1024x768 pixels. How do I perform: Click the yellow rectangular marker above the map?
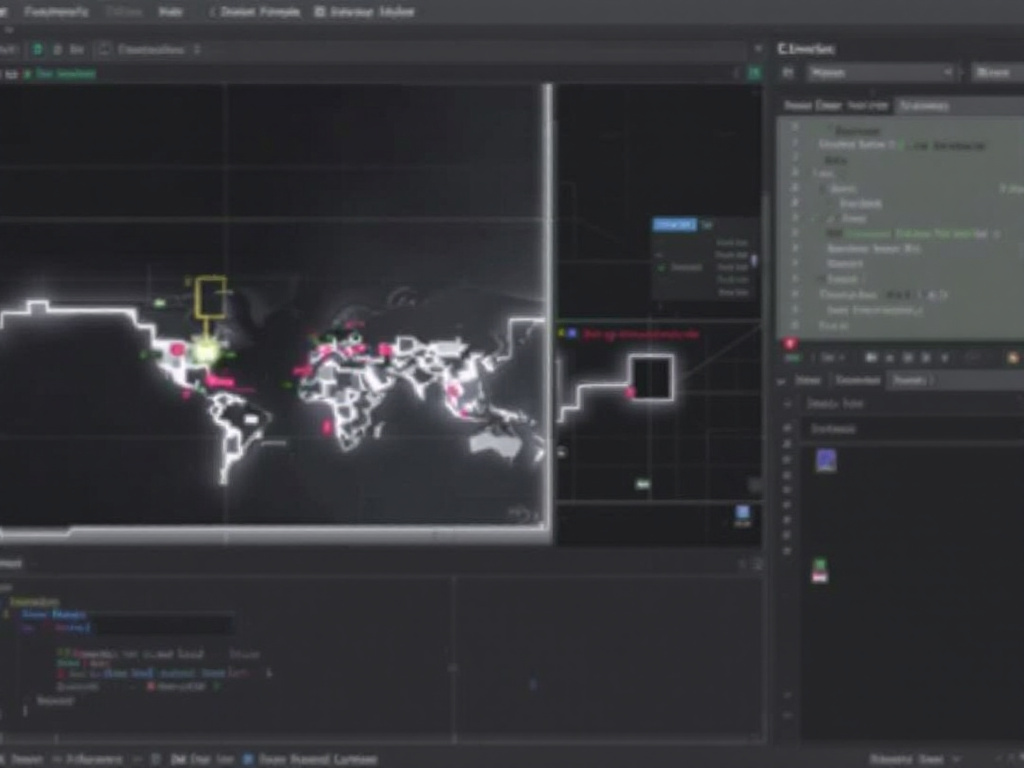[210, 297]
